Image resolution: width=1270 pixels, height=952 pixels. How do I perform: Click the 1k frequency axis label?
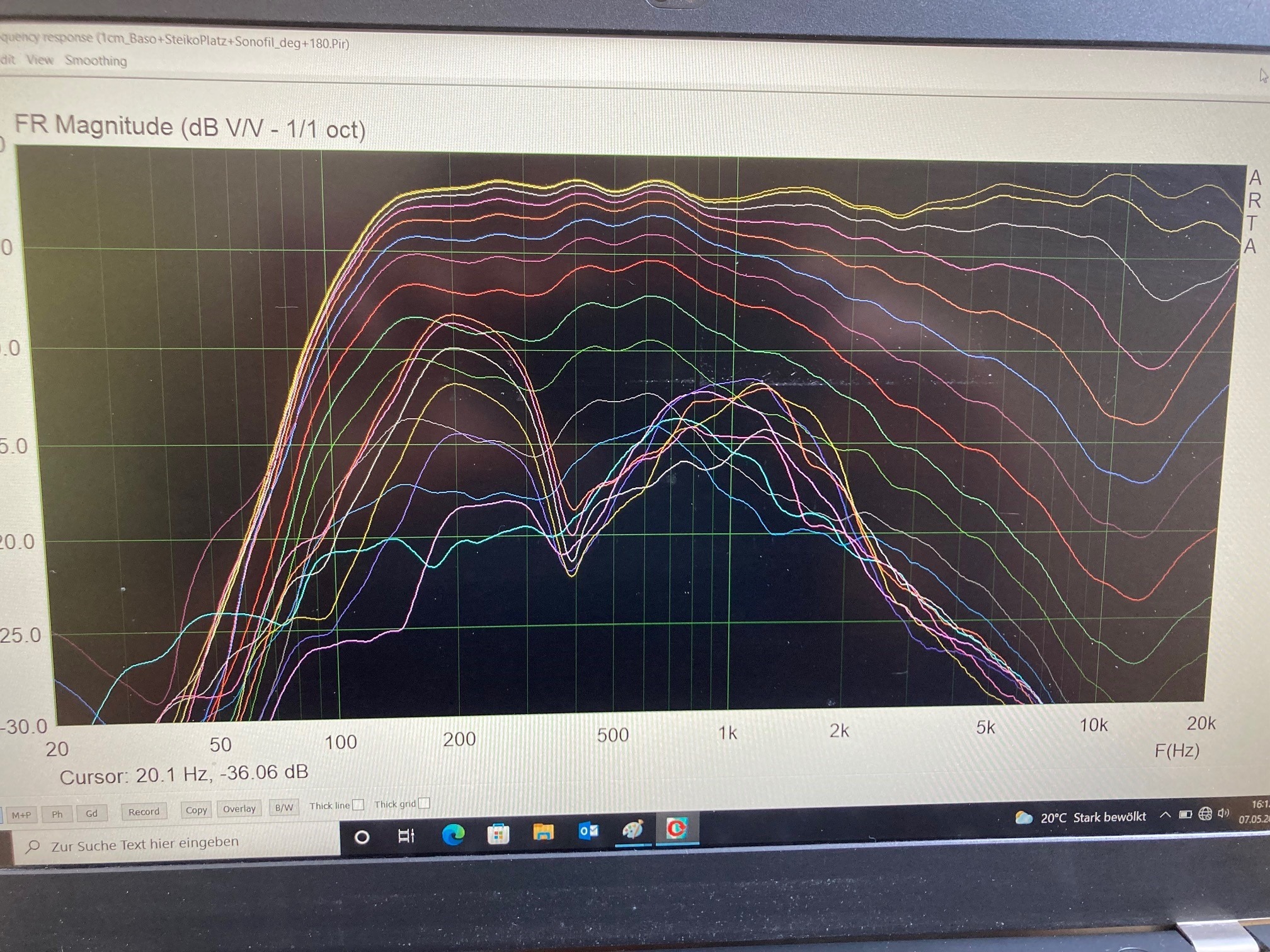[728, 733]
